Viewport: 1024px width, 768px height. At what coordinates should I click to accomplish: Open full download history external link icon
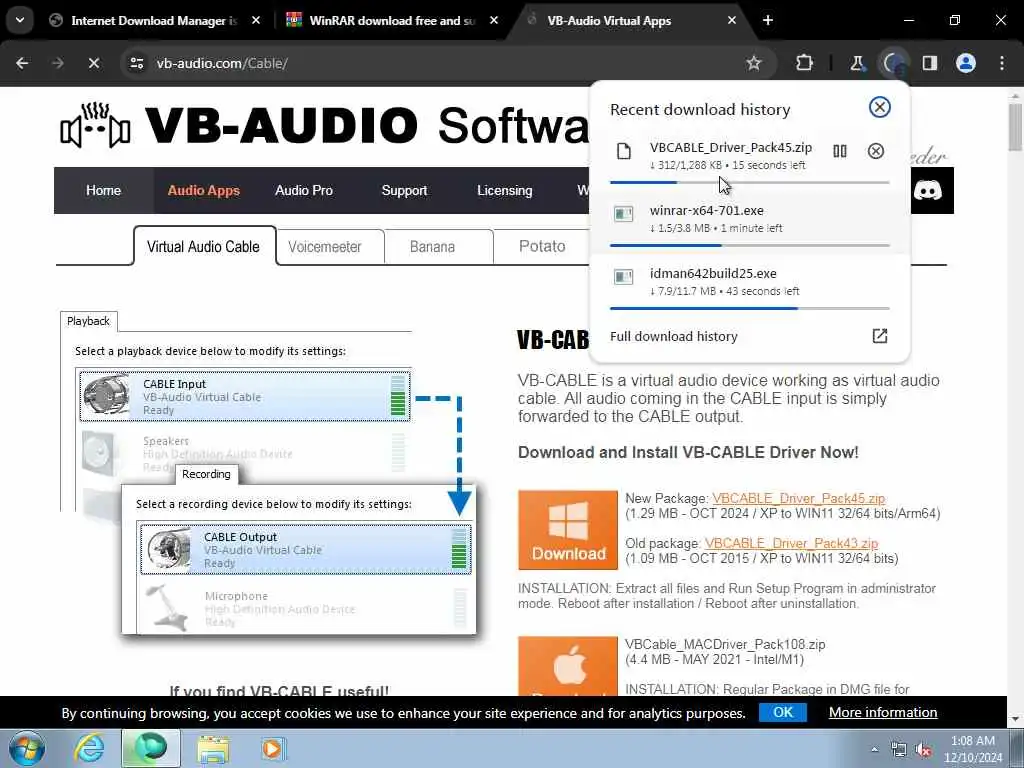(x=880, y=336)
